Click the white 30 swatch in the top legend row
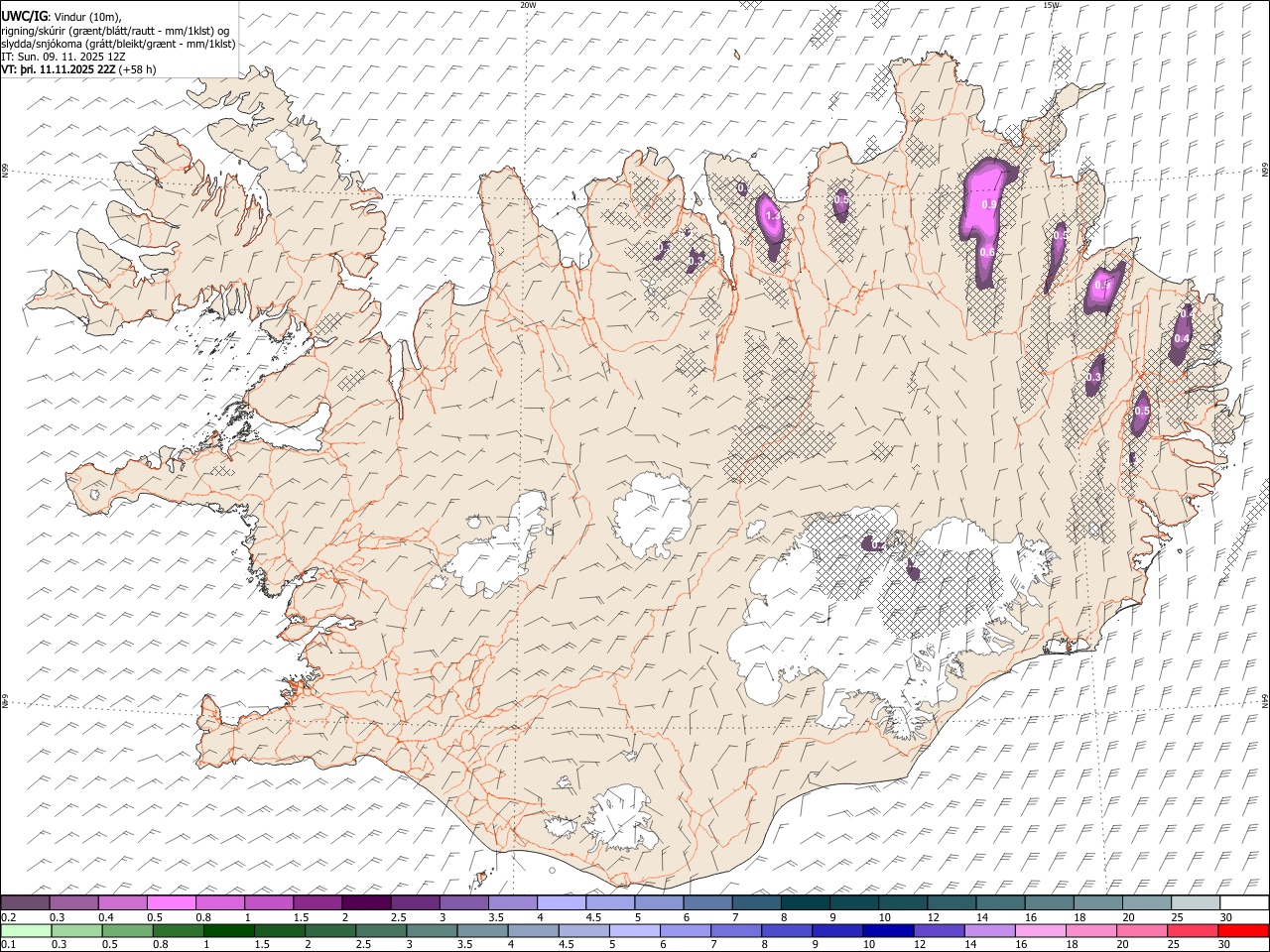This screenshot has width=1270, height=952. (1243, 903)
